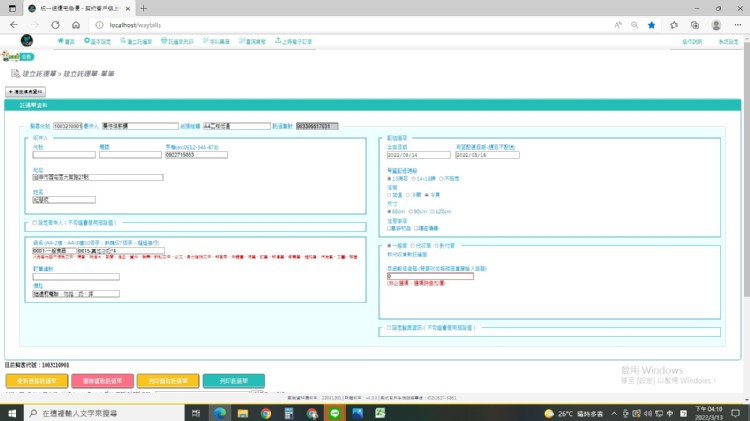Open LINE app from taskbar
This screenshot has width=750, height=421.
[334, 413]
